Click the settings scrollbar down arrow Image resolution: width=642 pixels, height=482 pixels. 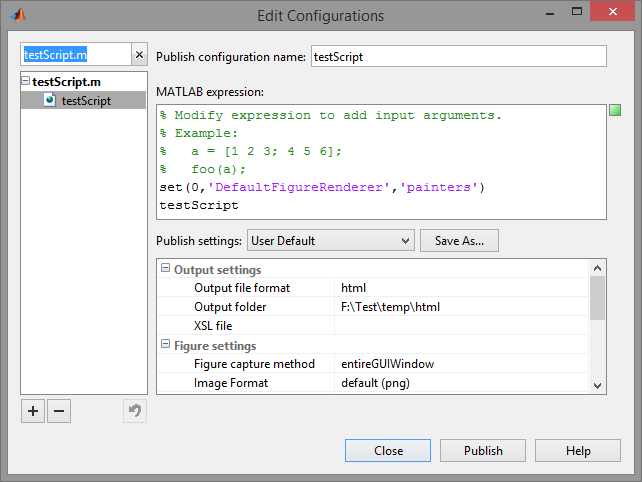coord(597,385)
